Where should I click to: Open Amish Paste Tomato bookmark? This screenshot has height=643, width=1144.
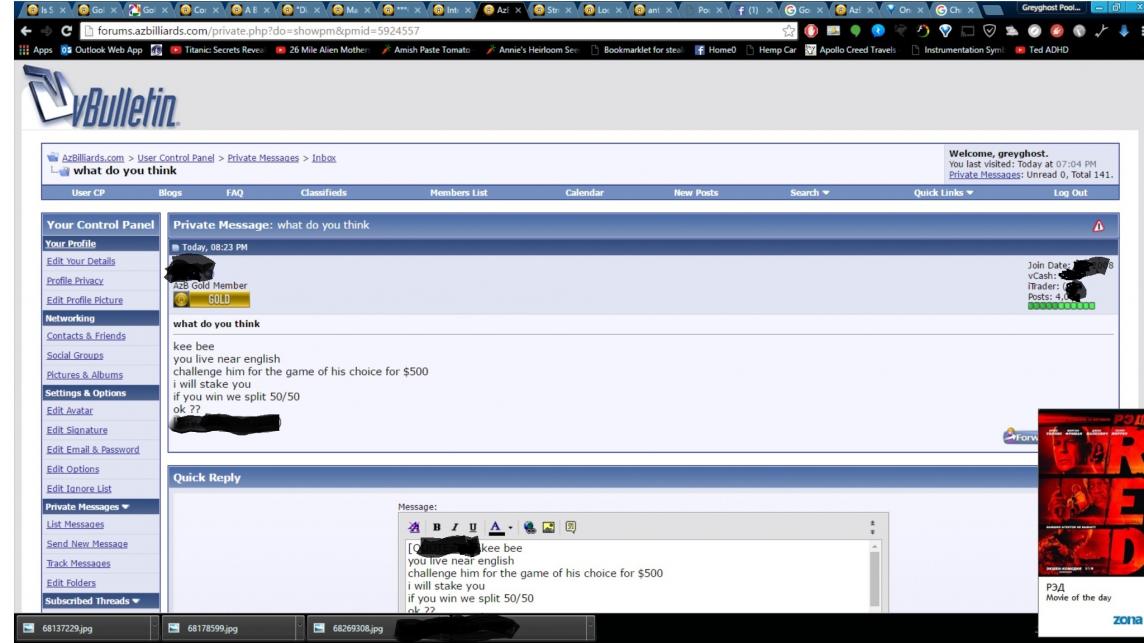(425, 50)
